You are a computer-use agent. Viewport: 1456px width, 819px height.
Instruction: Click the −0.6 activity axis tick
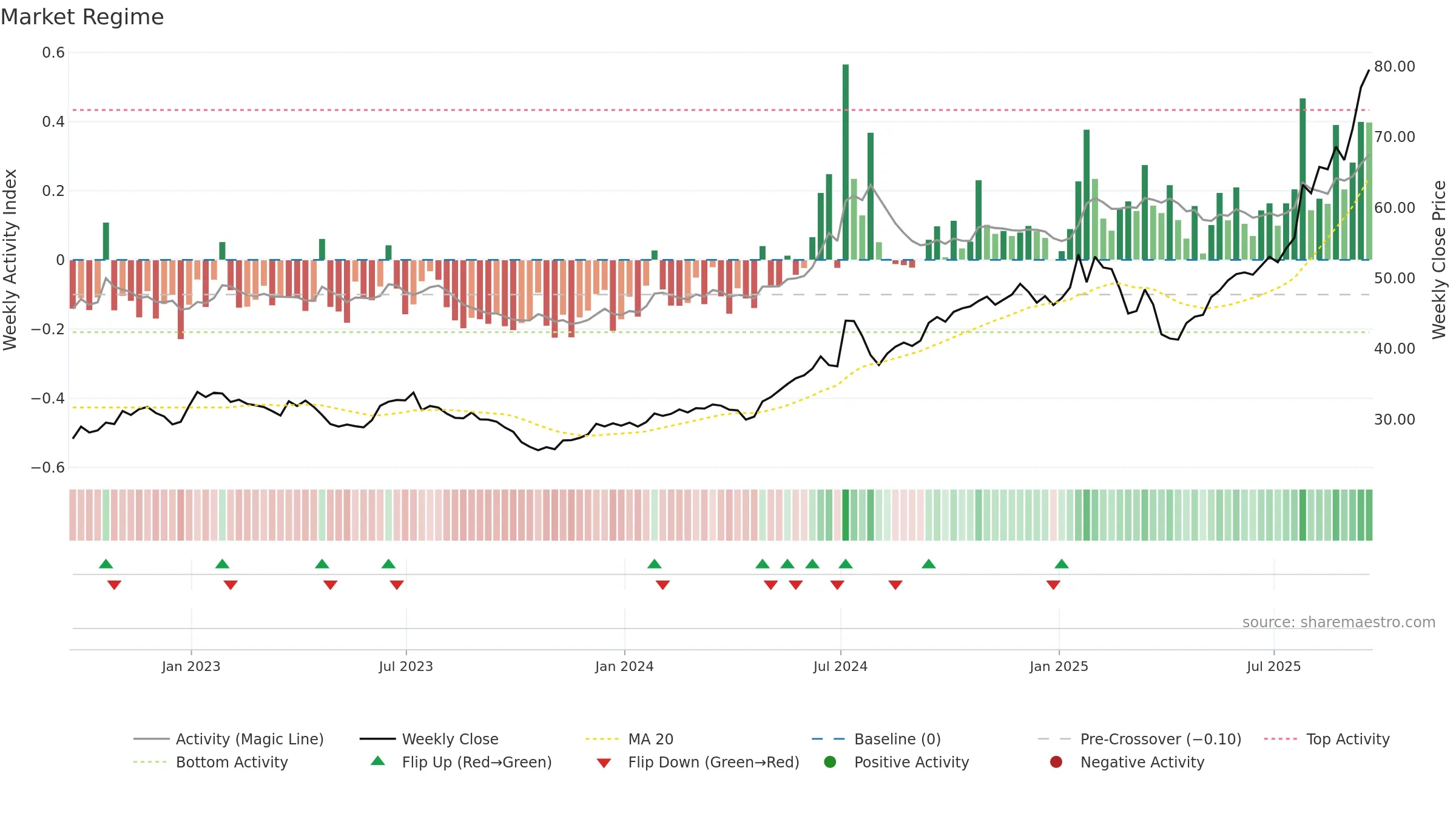[x=48, y=468]
